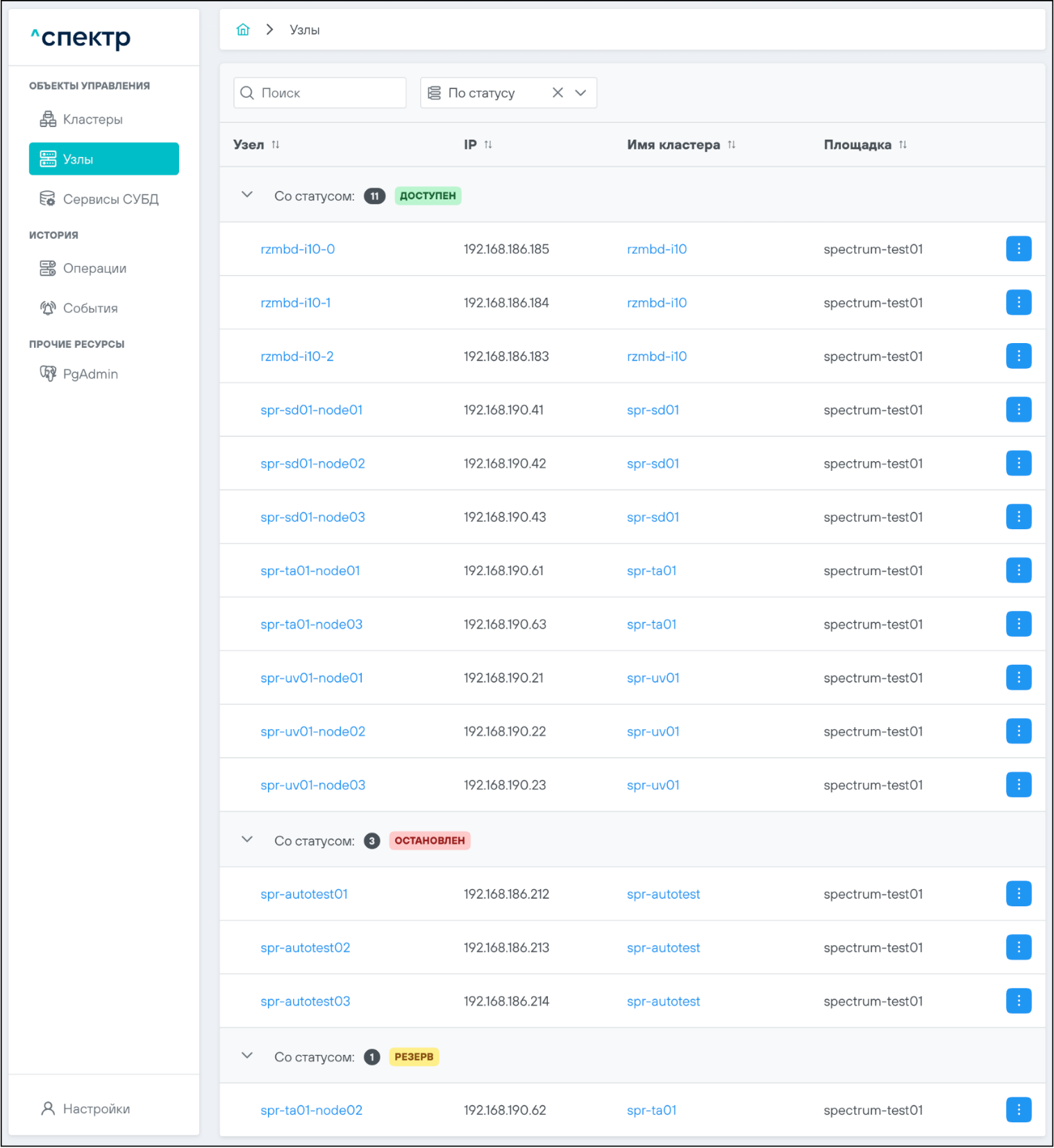Collapse the ОСТАНОВЛЕН status group
Screen dimensions: 1054x1148
pos(247,840)
